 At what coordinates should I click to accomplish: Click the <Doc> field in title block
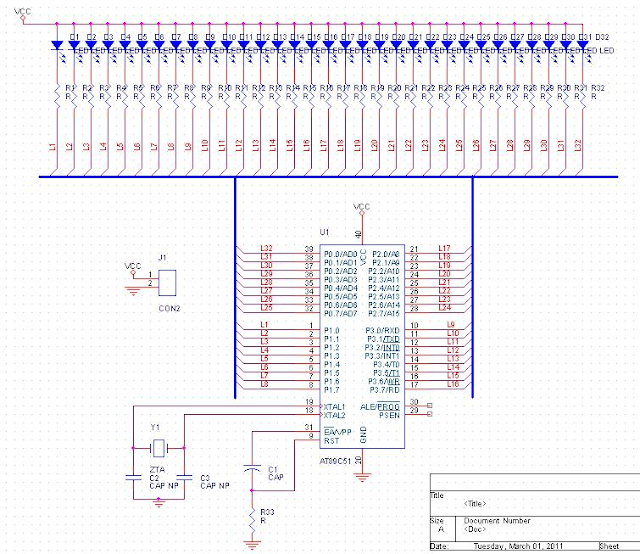475,530
